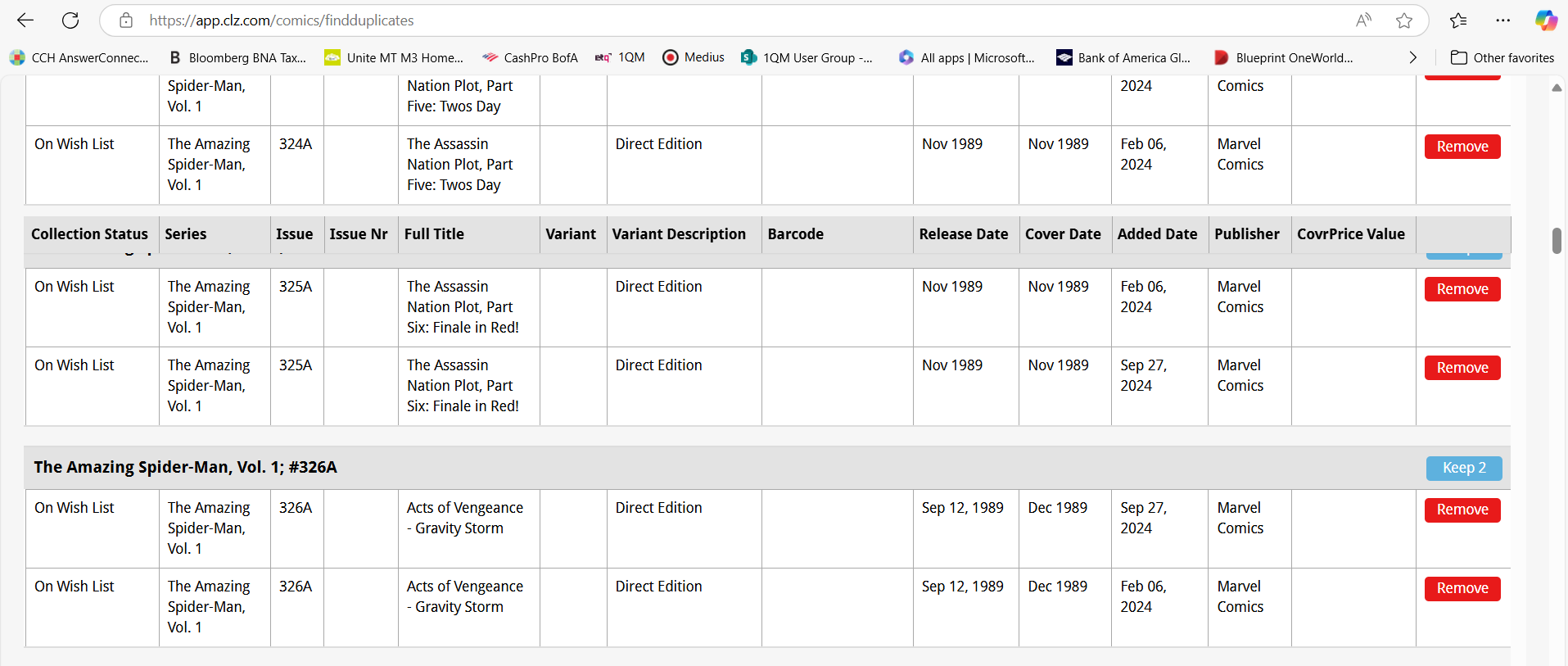Expand hidden favorites bar overflow chevron
The height and width of the screenshot is (666, 1568).
click(x=1412, y=57)
